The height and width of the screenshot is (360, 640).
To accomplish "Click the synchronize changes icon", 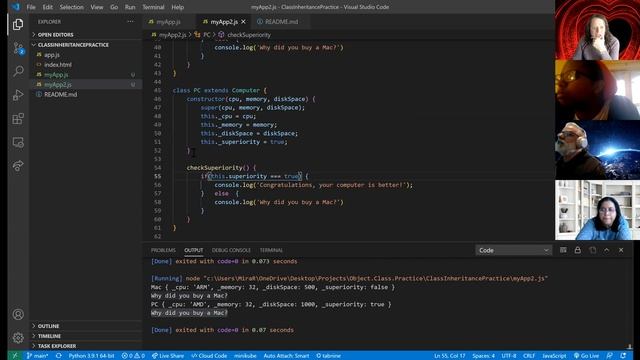I will (x=59, y=356).
